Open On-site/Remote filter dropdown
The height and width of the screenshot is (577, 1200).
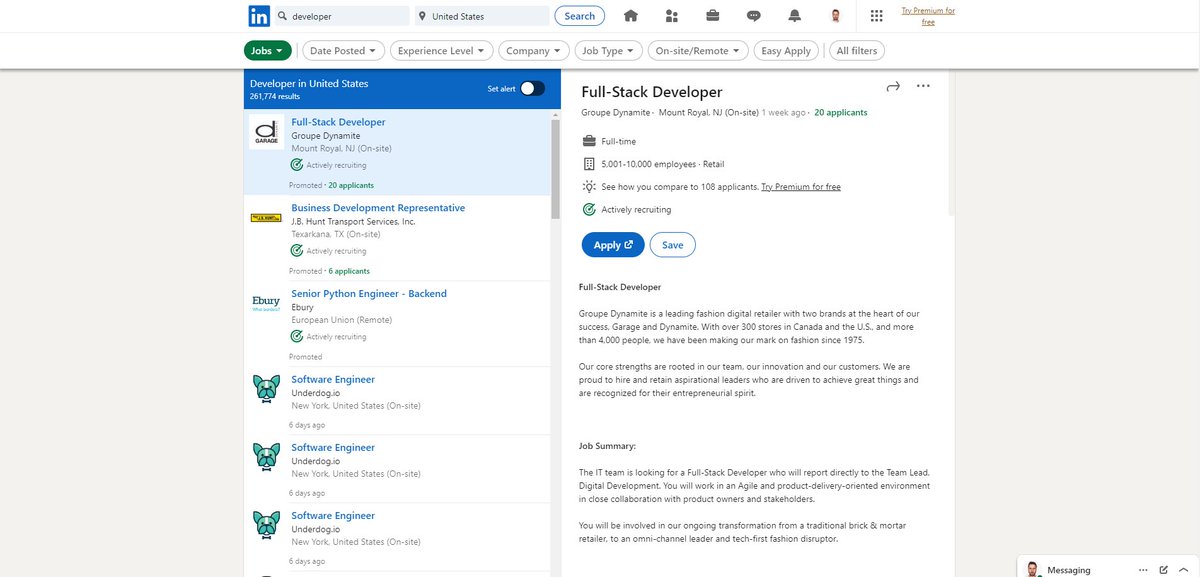click(698, 50)
